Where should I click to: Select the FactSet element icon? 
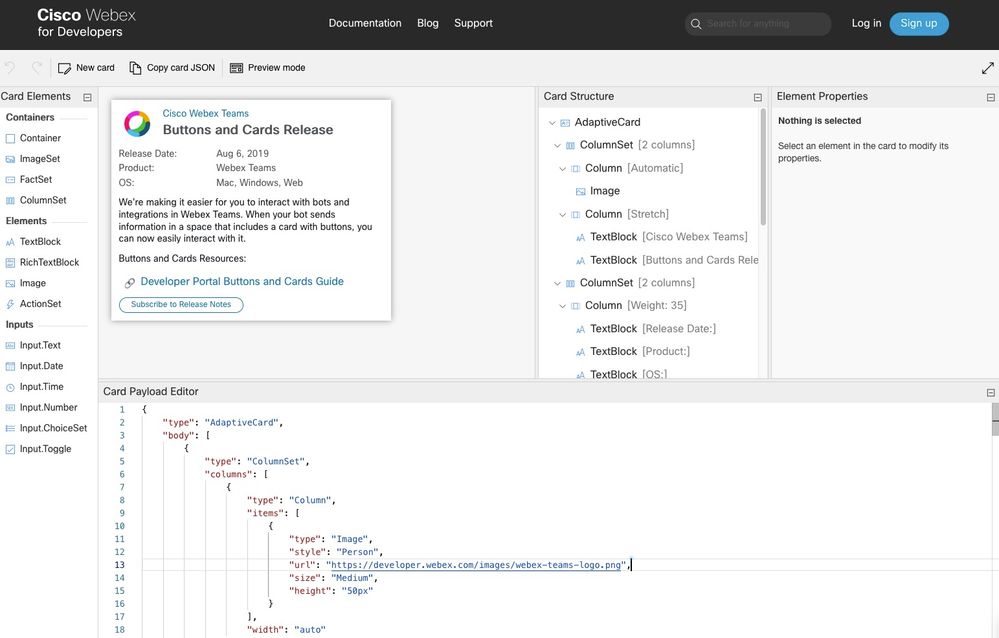10,180
